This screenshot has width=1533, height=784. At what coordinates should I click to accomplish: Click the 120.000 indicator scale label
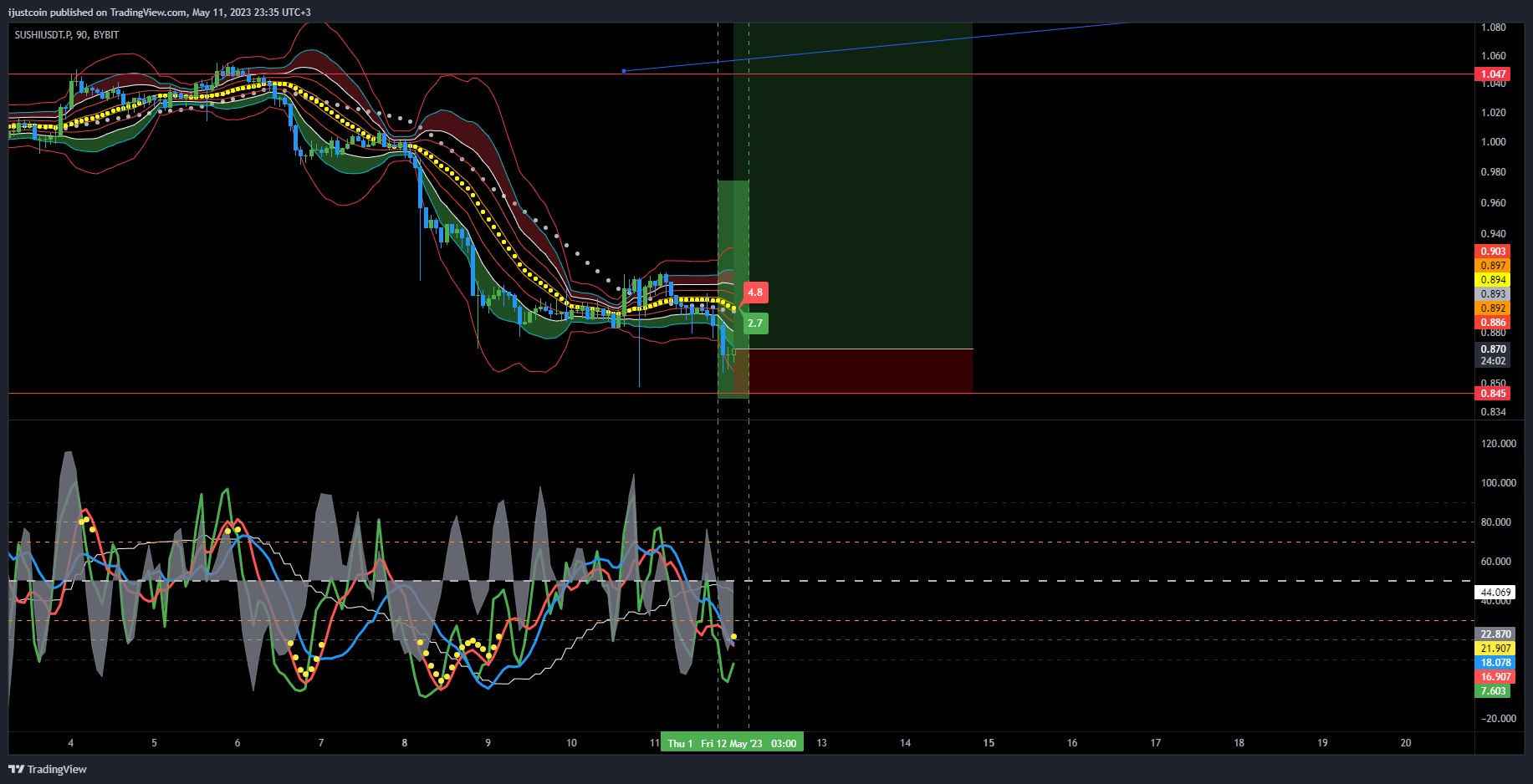pos(1499,444)
